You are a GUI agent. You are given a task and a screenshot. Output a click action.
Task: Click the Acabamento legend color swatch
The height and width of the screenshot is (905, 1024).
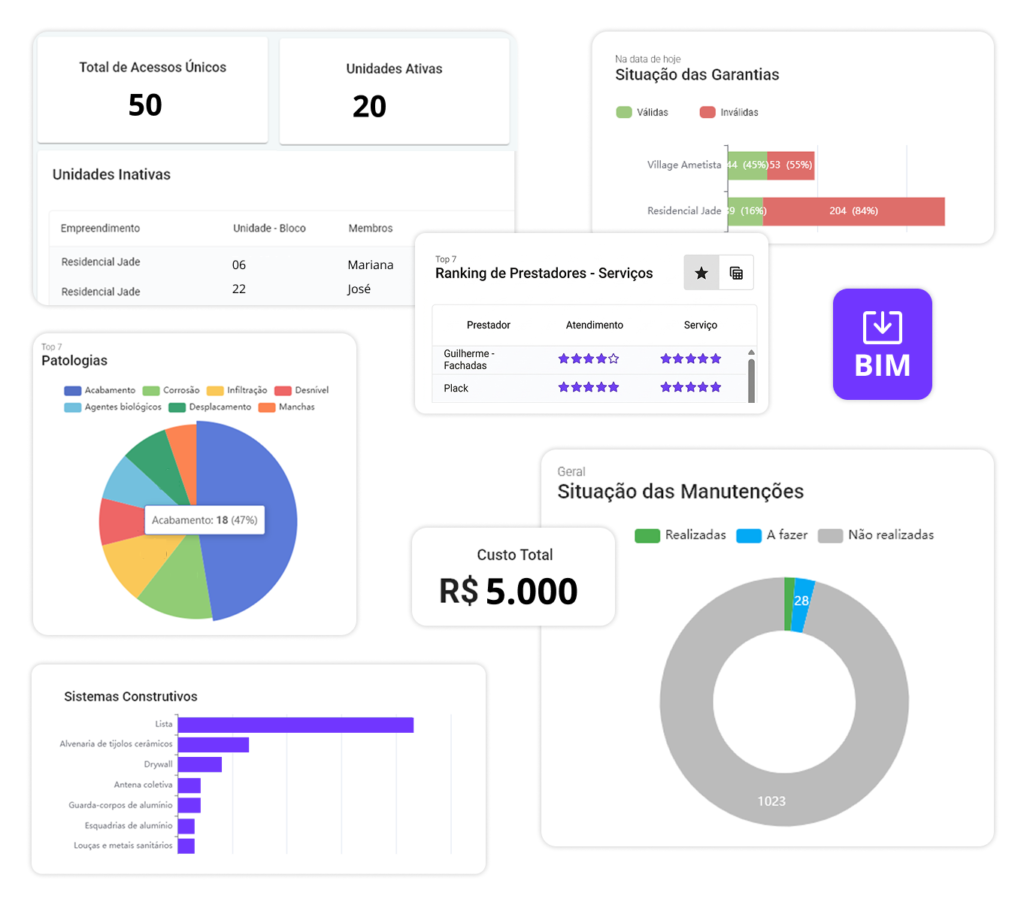point(72,390)
